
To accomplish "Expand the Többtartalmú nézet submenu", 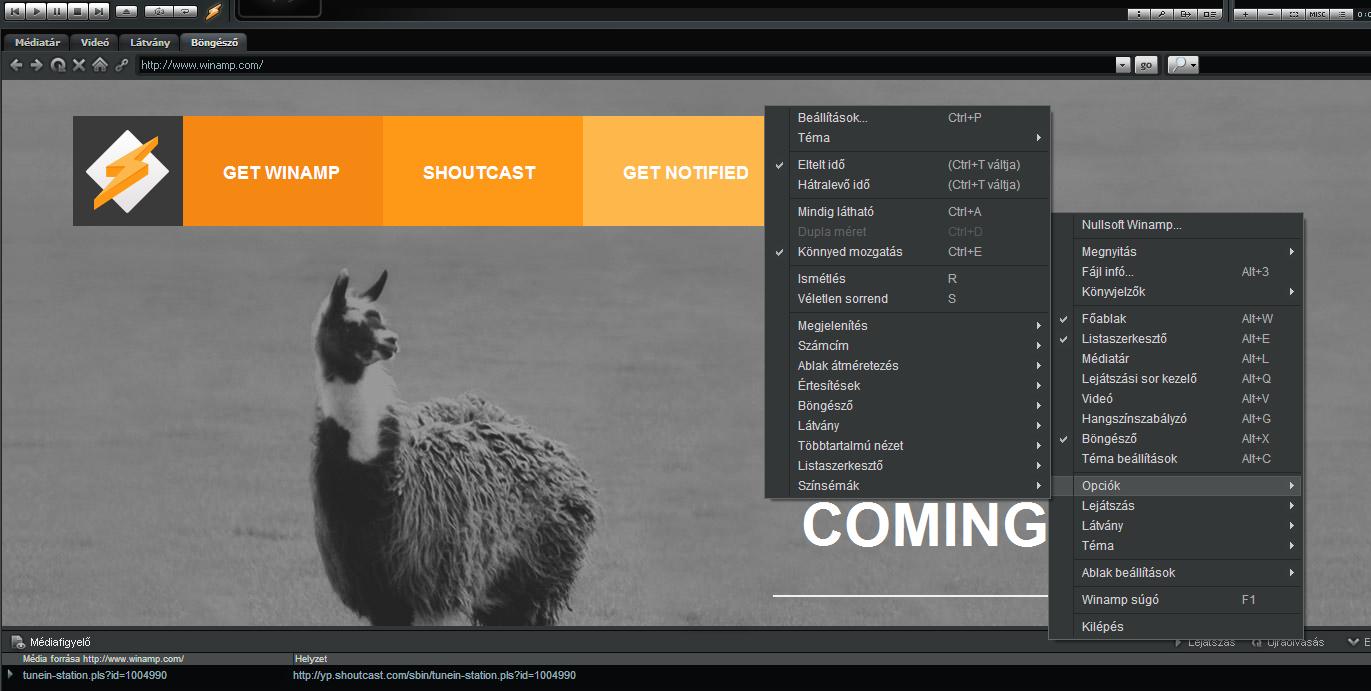I will point(907,446).
